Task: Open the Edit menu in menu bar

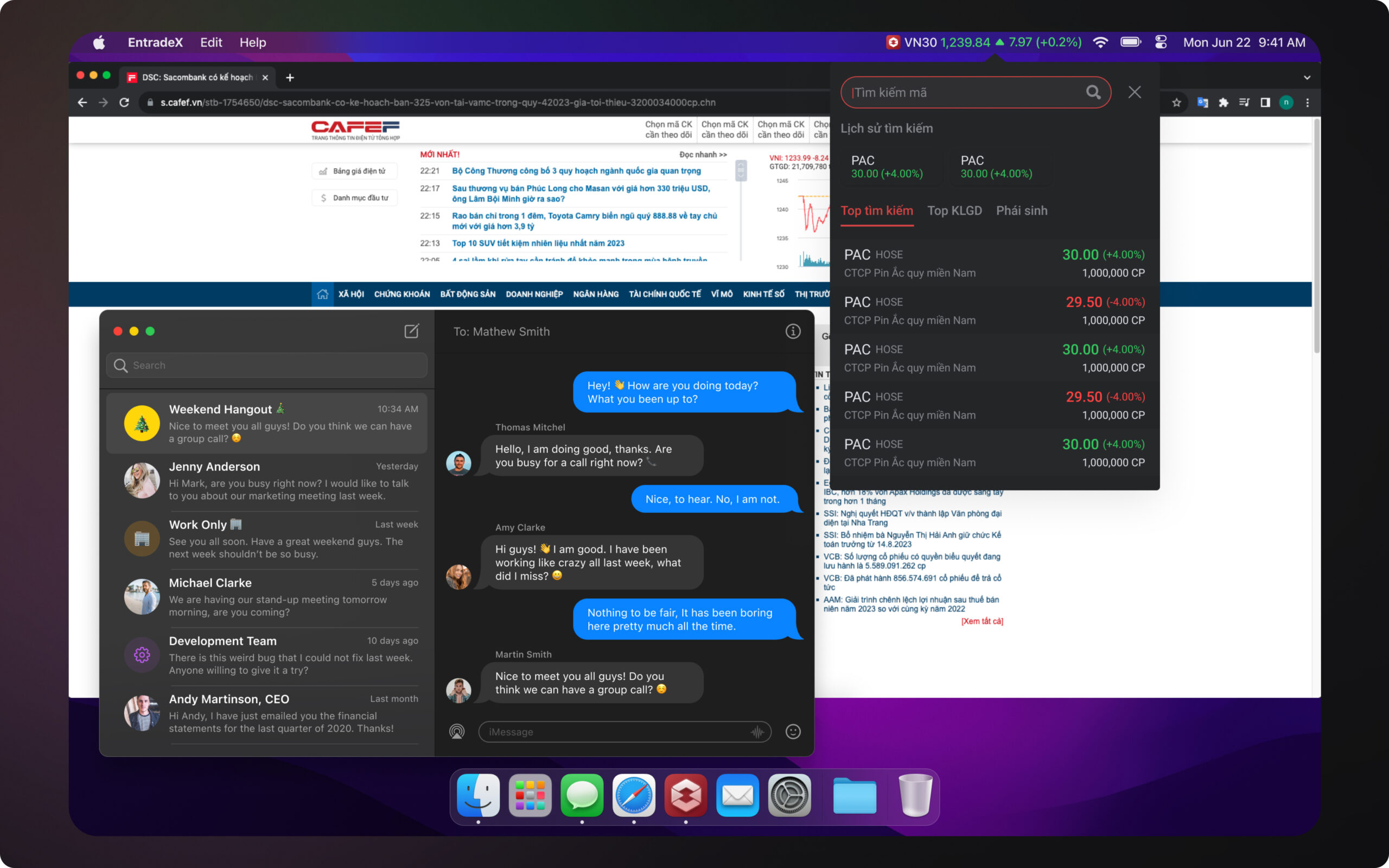Action: pyautogui.click(x=211, y=42)
